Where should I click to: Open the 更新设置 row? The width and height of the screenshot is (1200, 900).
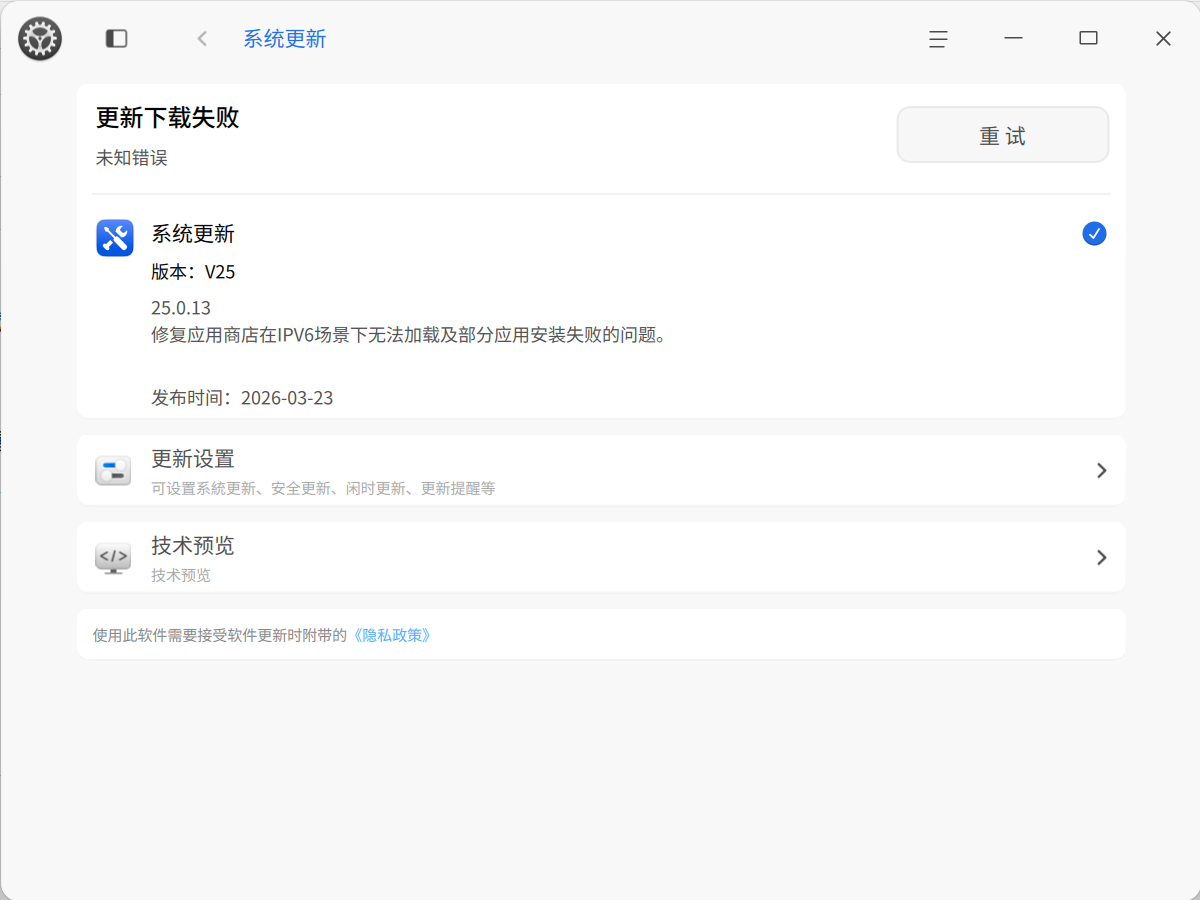coord(601,470)
